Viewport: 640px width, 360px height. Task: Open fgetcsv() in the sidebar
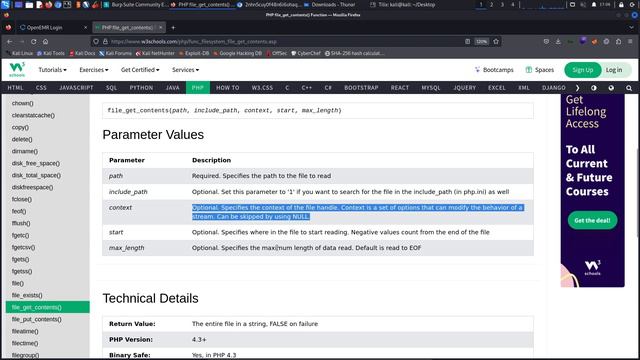(x=23, y=247)
